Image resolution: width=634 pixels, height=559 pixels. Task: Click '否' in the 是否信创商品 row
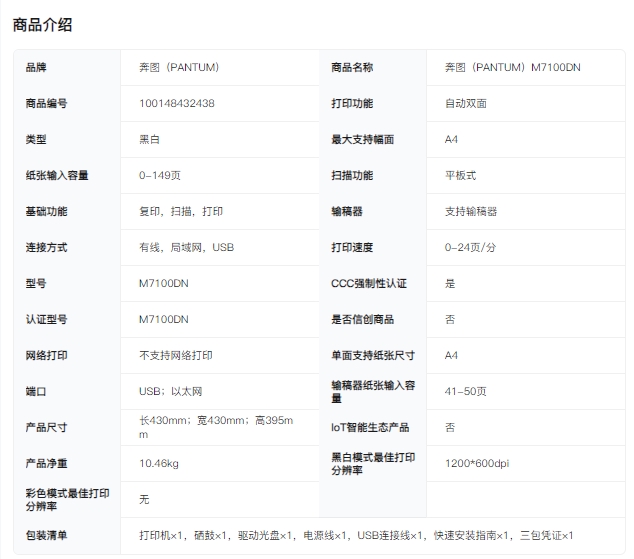450,319
